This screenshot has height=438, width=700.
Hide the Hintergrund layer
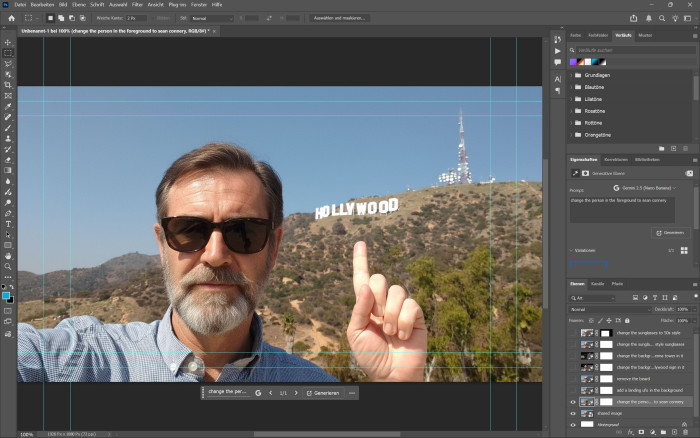tap(573, 425)
